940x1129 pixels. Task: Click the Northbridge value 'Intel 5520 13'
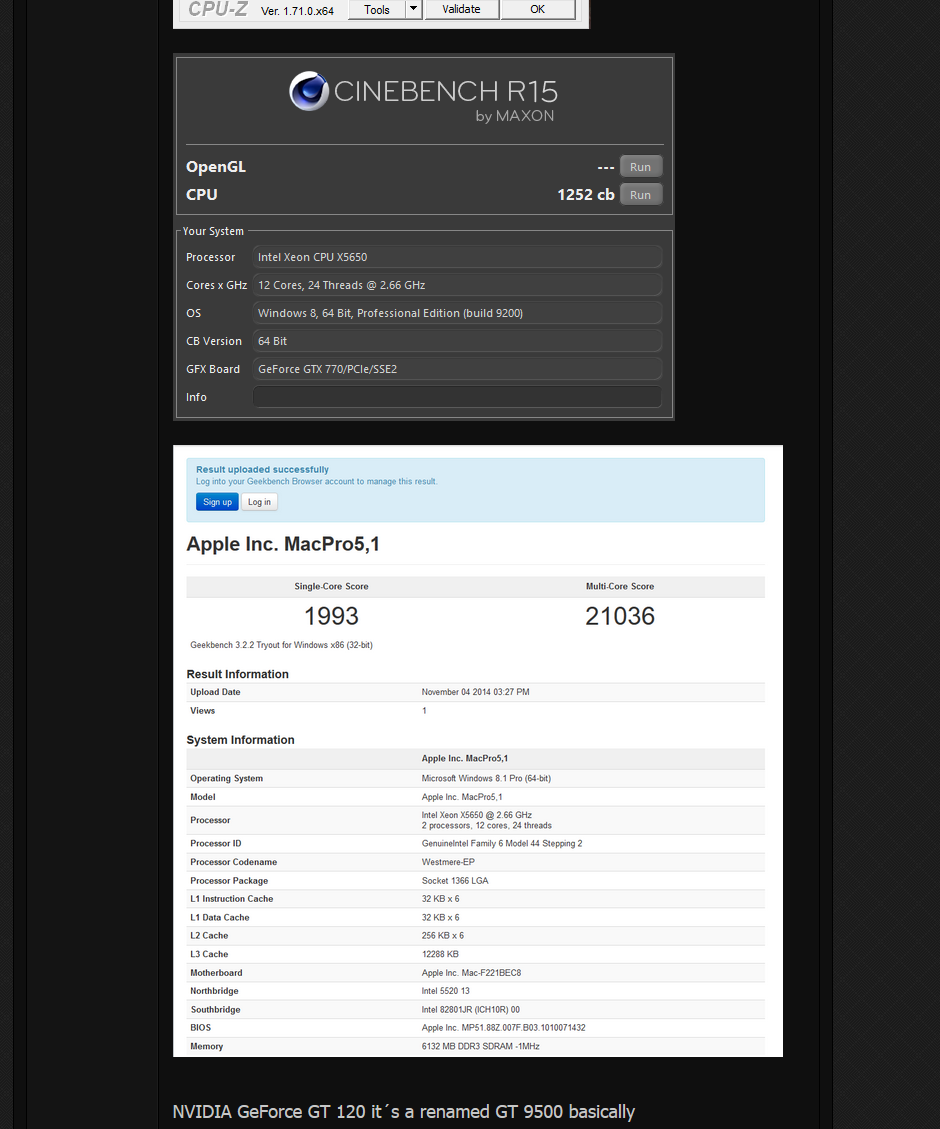[446, 991]
